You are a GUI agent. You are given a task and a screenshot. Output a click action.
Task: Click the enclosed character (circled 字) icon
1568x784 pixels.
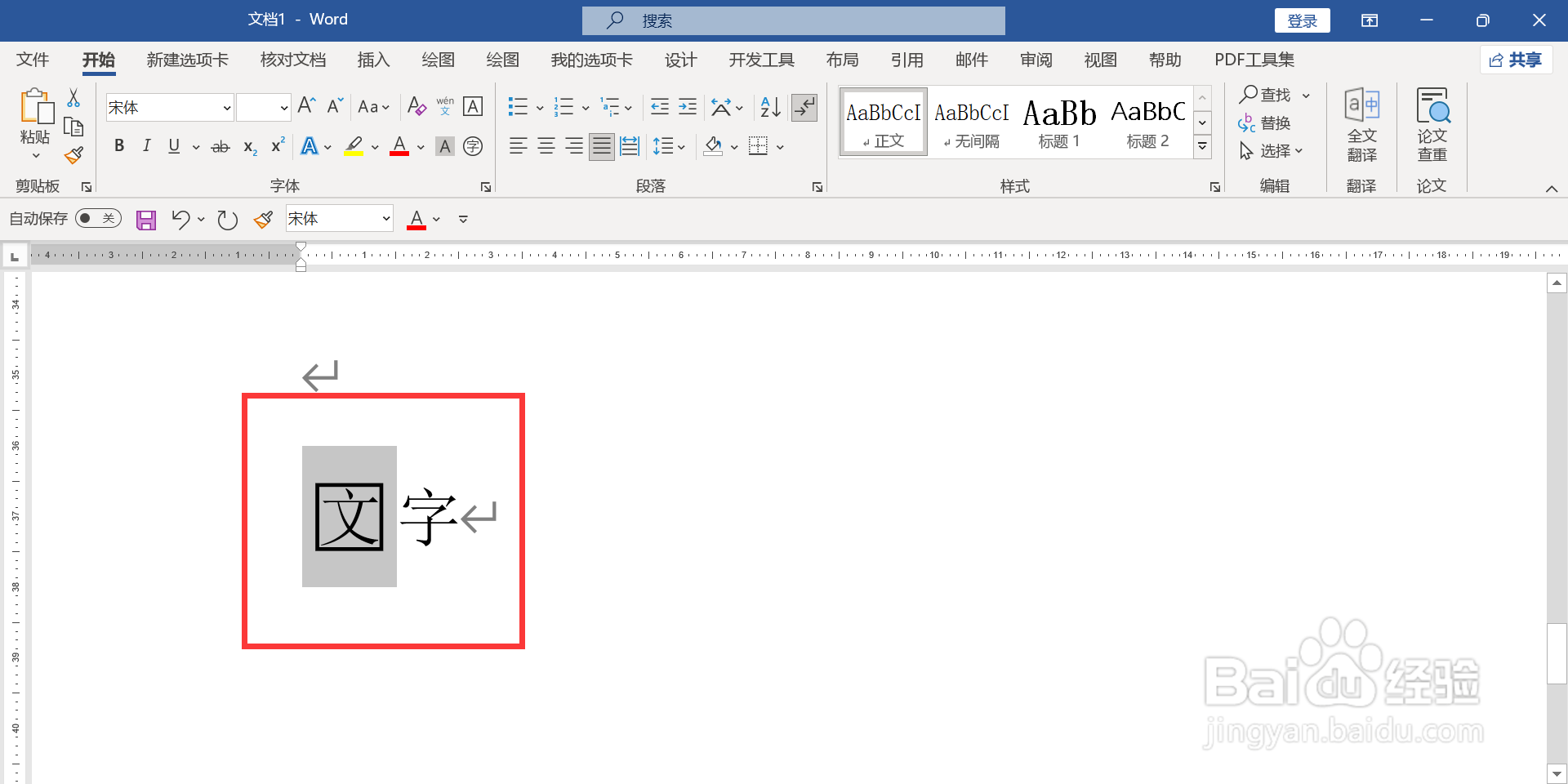pyautogui.click(x=473, y=146)
